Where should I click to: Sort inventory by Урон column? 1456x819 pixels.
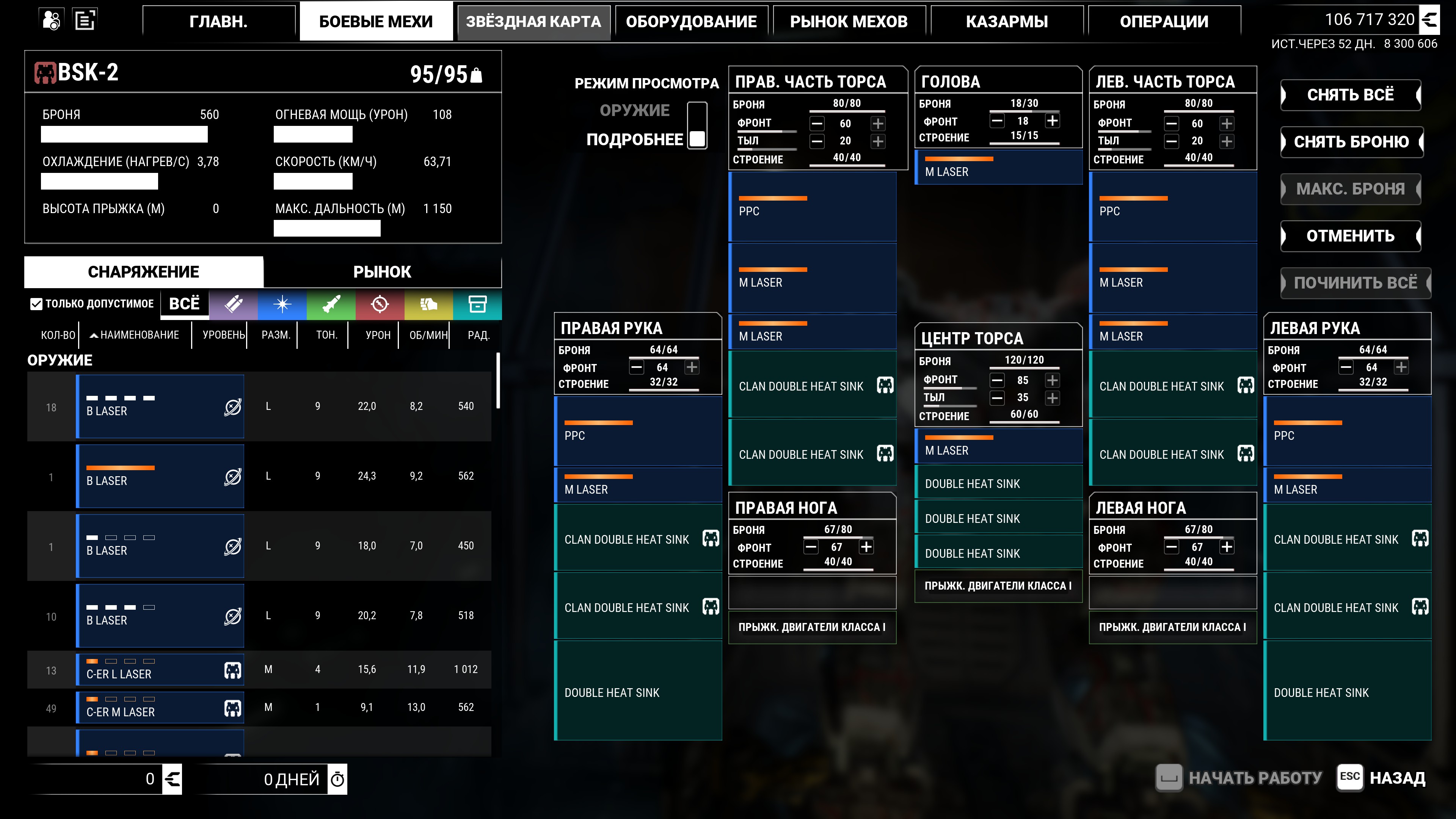[x=378, y=335]
